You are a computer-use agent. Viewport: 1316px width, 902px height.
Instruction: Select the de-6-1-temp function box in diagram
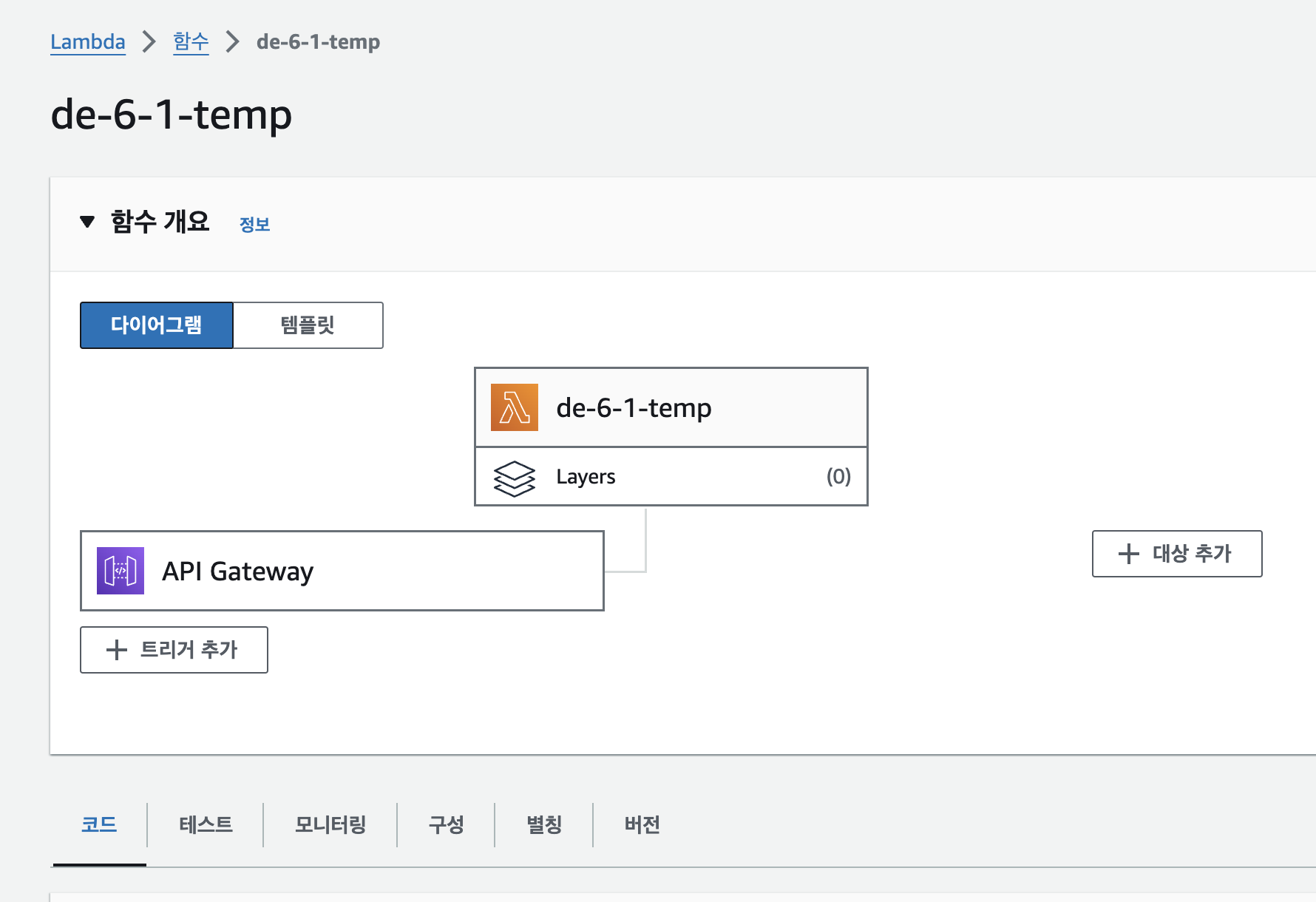671,407
